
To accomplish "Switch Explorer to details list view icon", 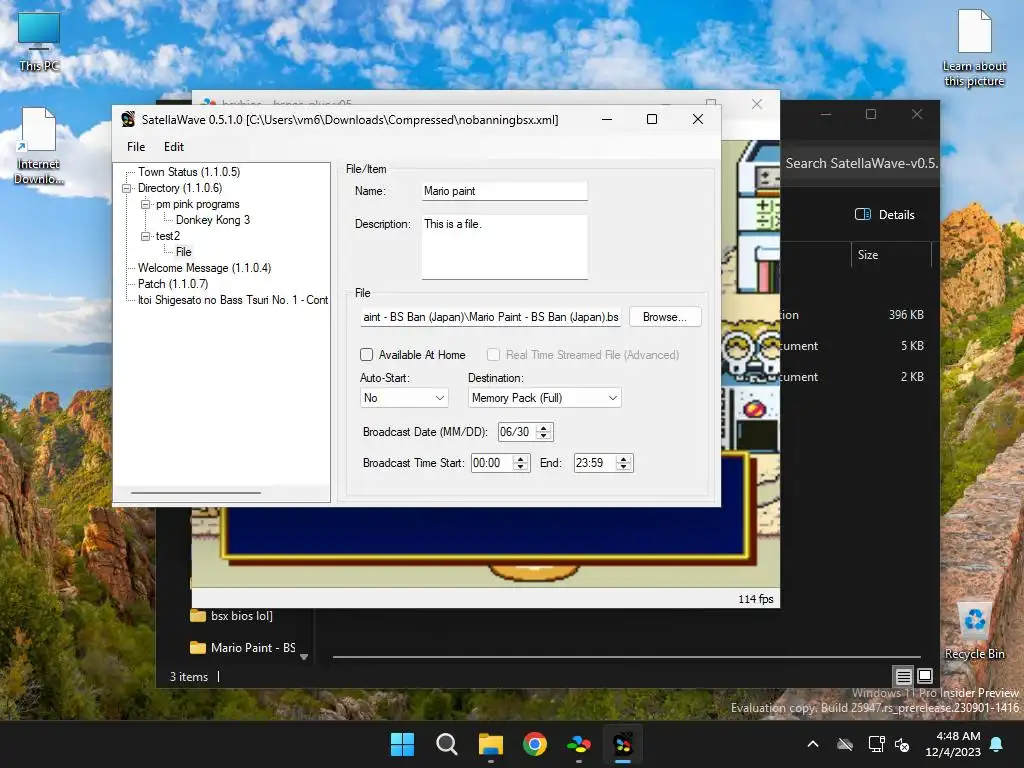I will [x=903, y=676].
